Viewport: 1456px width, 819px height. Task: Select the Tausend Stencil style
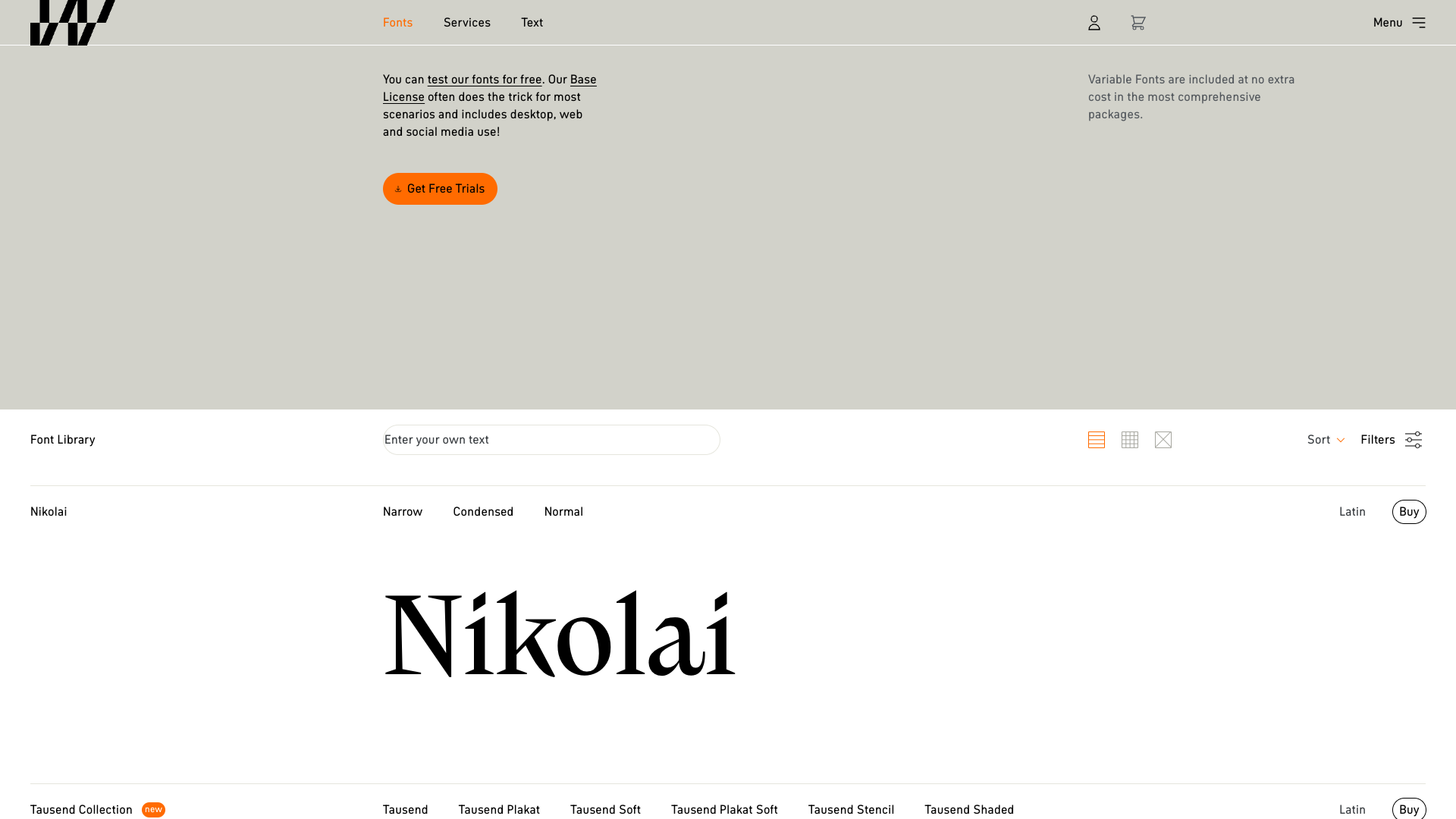click(x=851, y=810)
